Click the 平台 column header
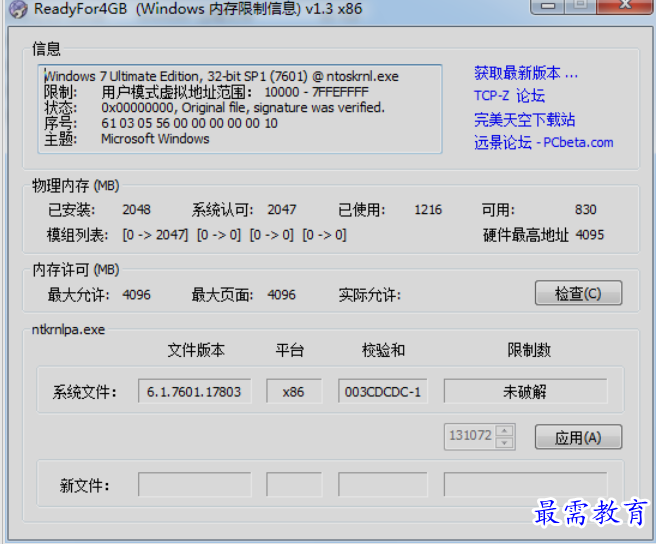 click(x=290, y=350)
